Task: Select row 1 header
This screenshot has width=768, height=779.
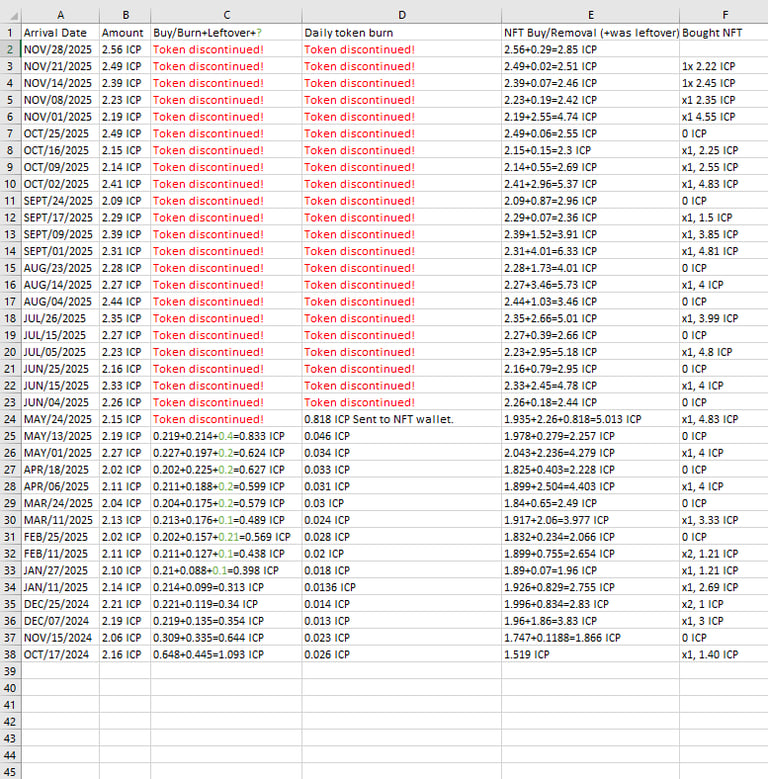Action: [x=10, y=33]
